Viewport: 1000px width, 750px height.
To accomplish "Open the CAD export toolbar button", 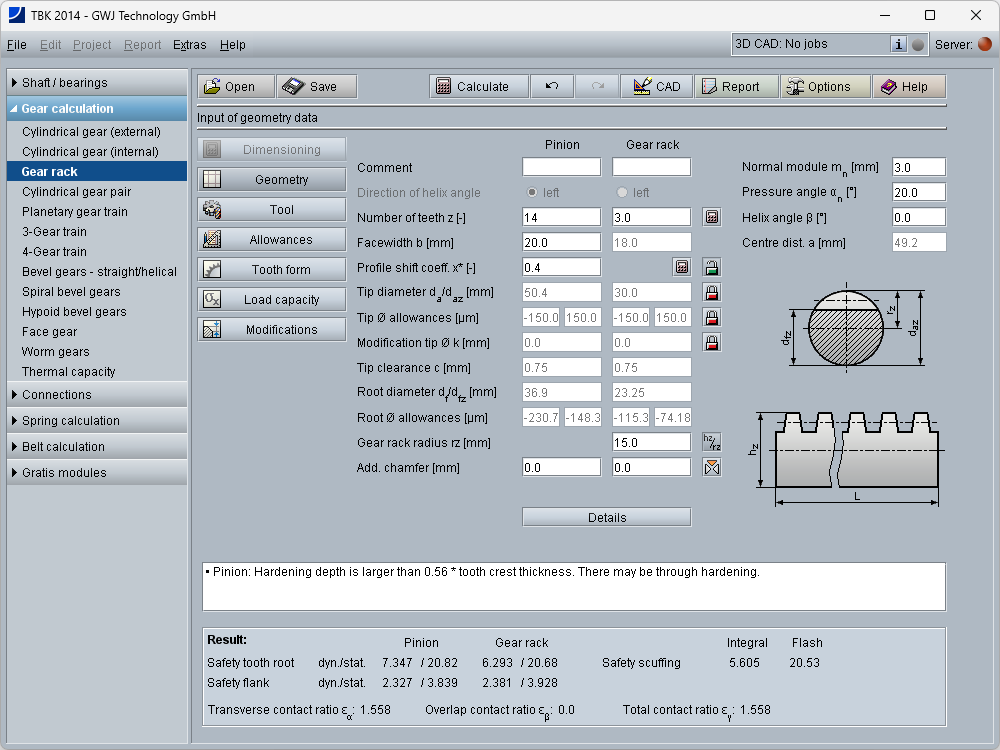I will (x=656, y=87).
